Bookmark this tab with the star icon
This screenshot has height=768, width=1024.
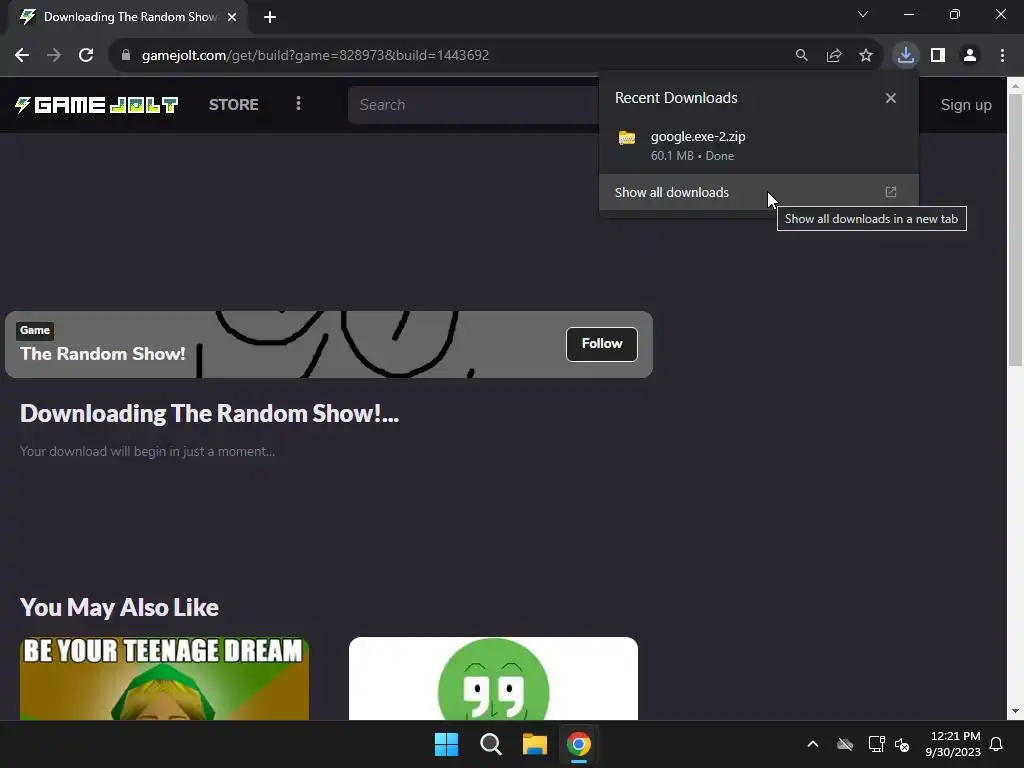pos(866,56)
